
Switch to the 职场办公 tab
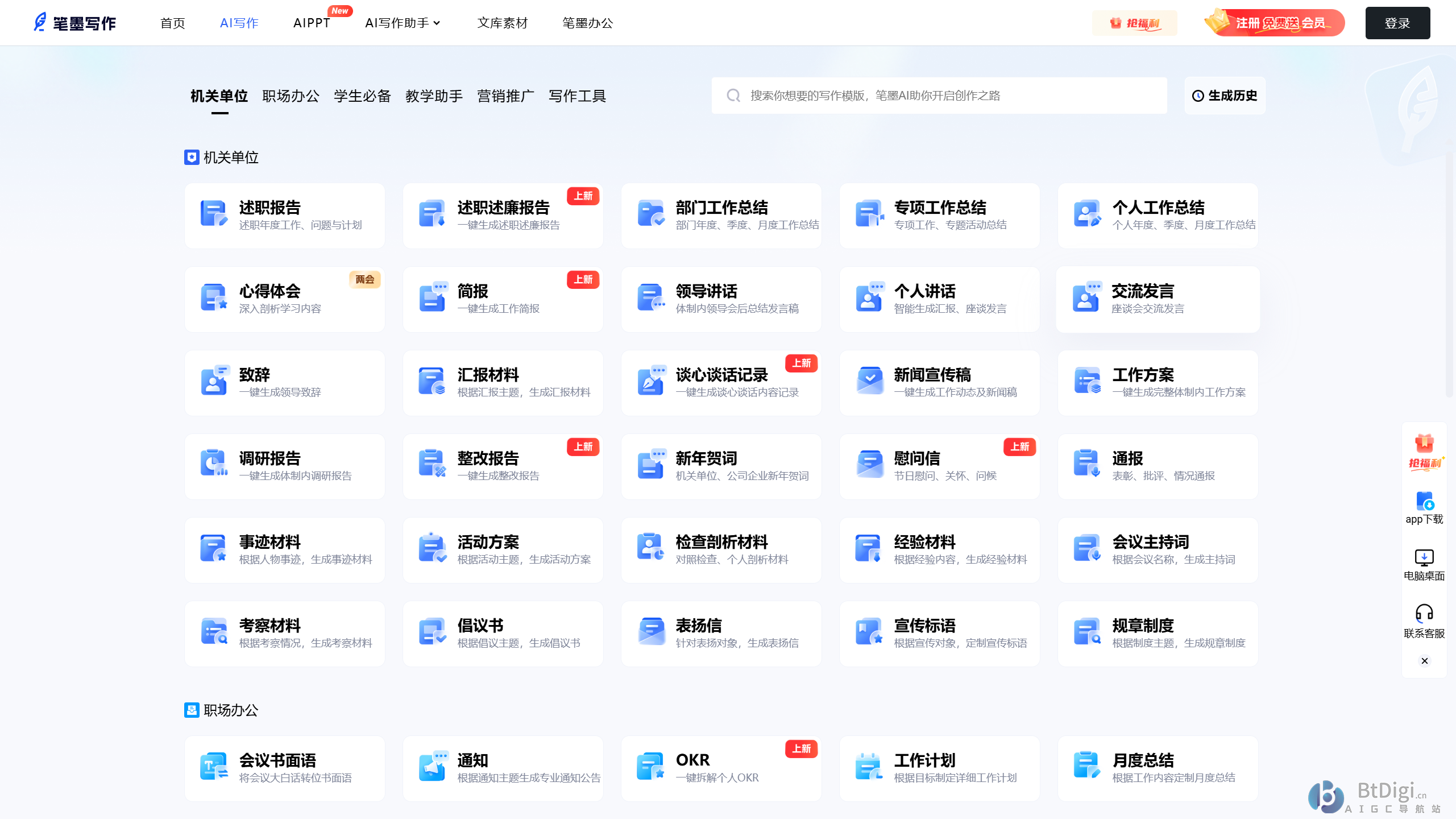[x=291, y=96]
